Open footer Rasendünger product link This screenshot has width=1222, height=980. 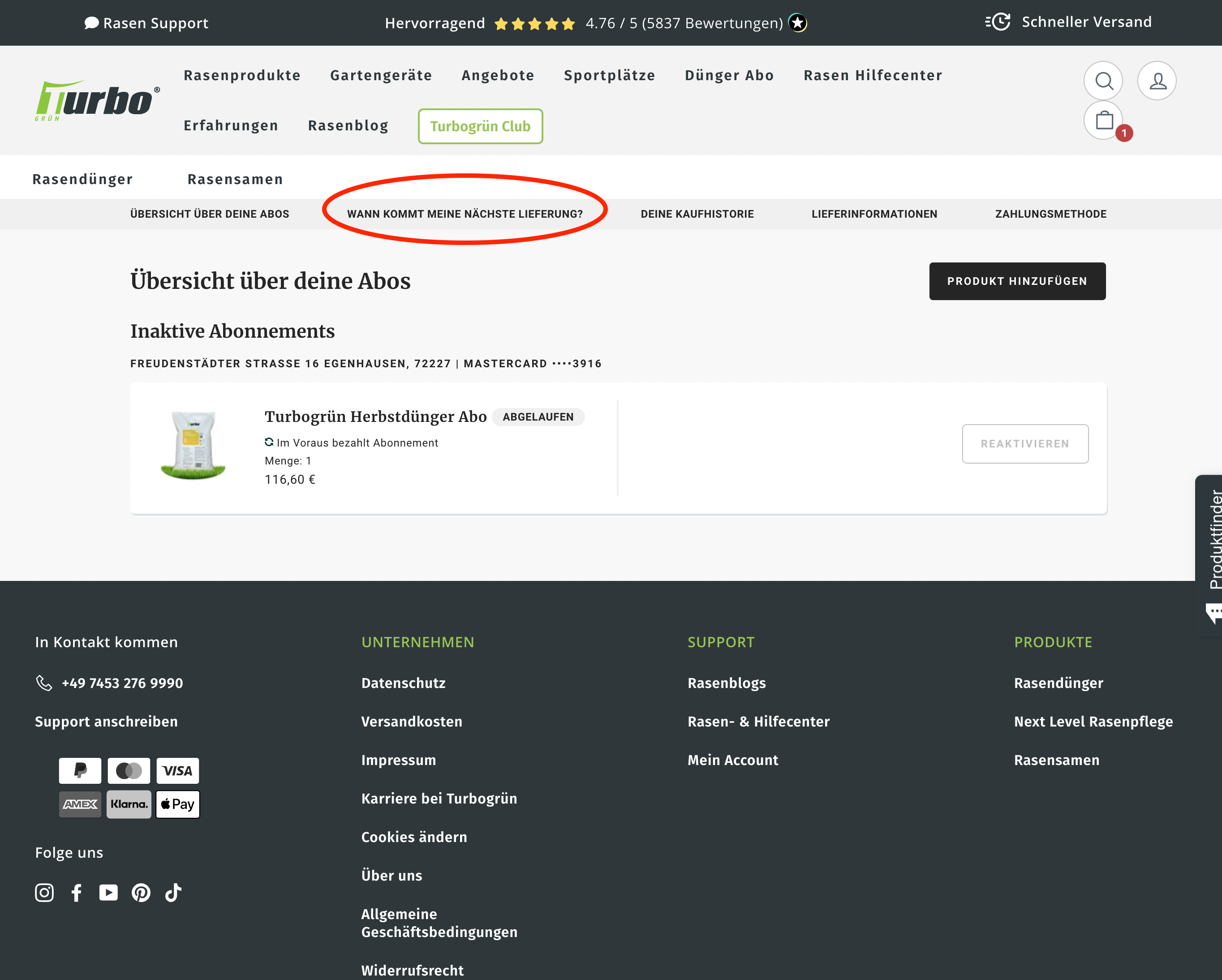tap(1059, 683)
